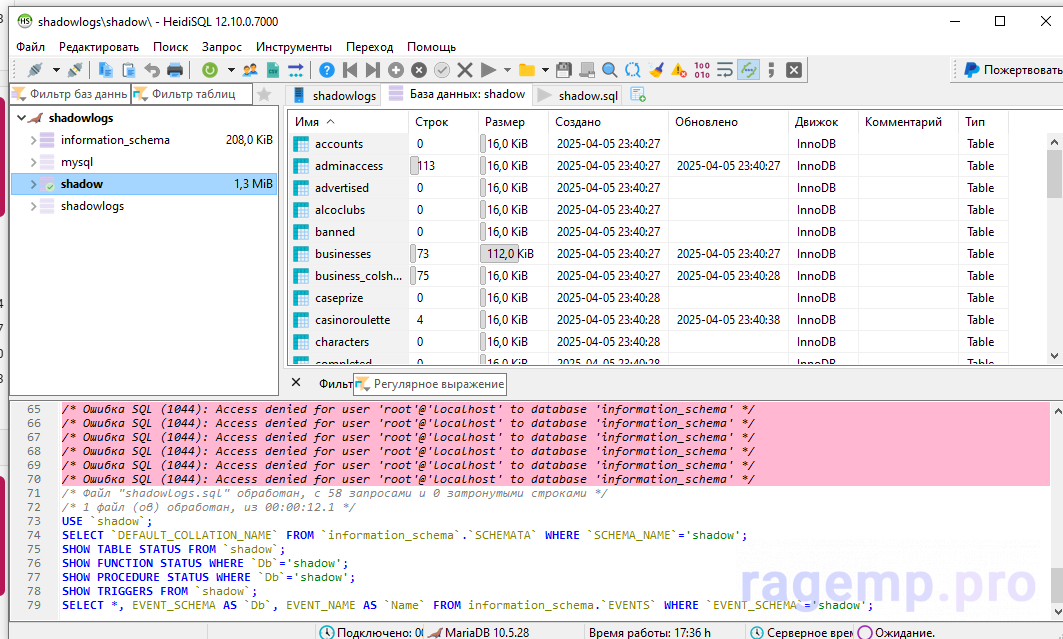1063x639 pixels.
Task: Open the session manager connect icon
Action: coord(35,70)
